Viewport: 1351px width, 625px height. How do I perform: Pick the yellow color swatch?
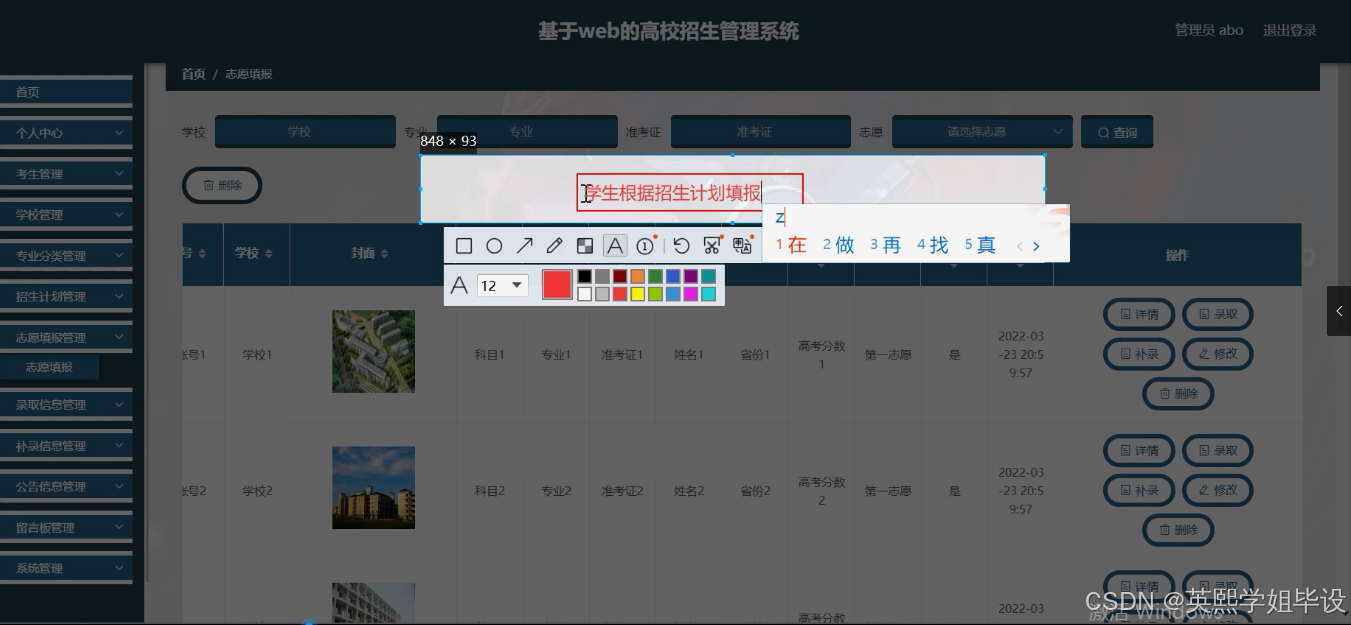pos(638,294)
